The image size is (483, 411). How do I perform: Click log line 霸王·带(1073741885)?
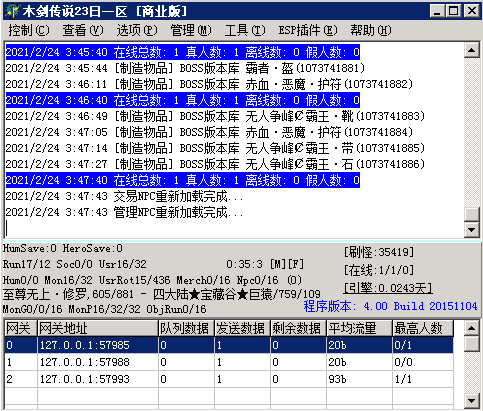coord(215,148)
